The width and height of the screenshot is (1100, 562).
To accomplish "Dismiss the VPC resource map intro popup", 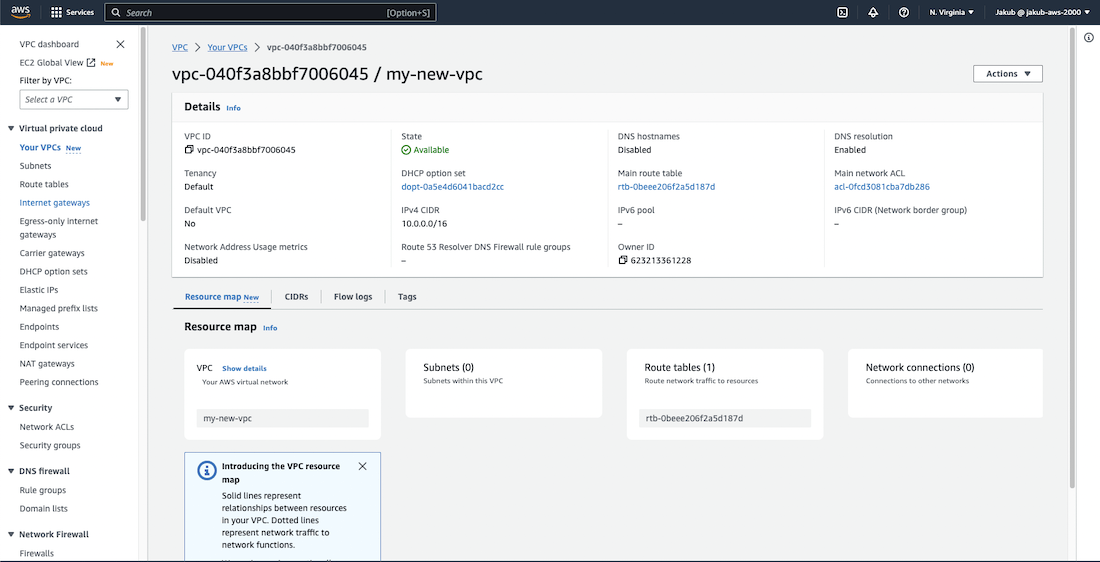I will point(362,466).
